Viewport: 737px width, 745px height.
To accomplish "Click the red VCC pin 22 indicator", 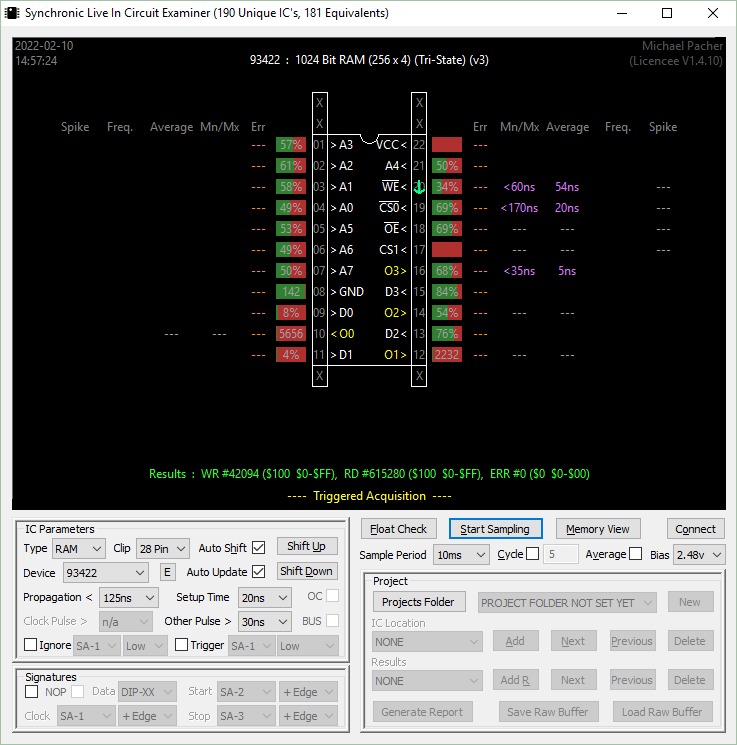I will (447, 145).
